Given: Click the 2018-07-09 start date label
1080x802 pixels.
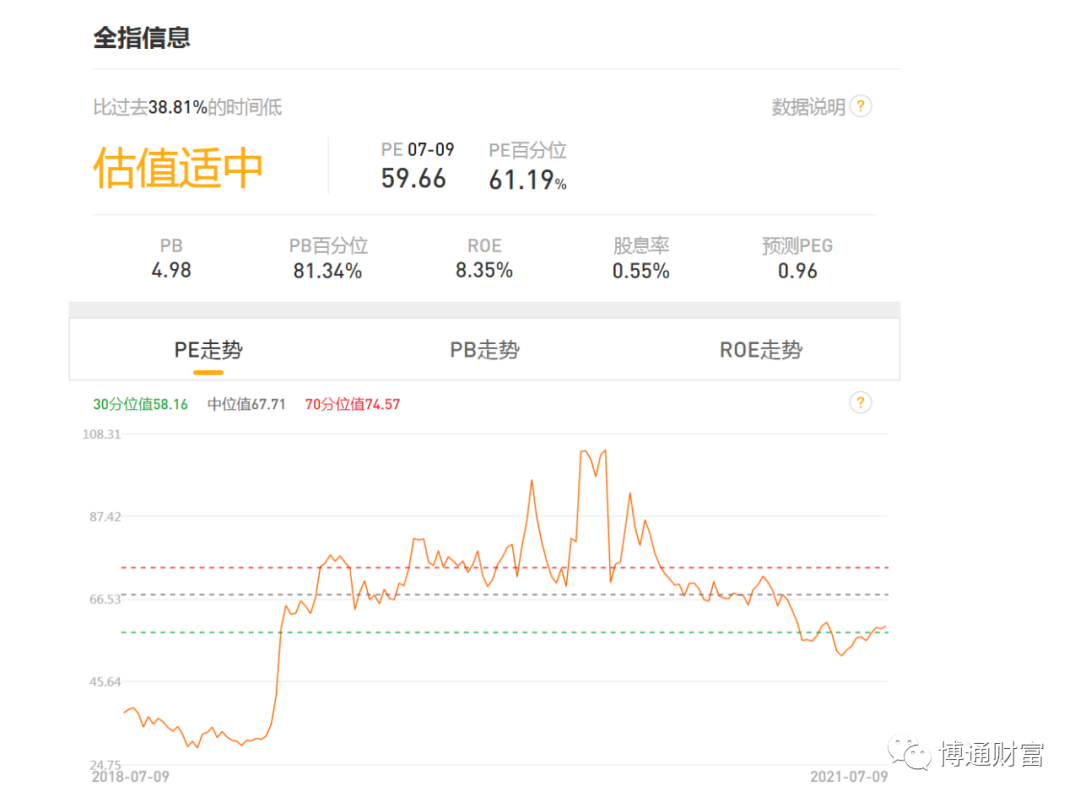Looking at the screenshot, I should click(130, 777).
